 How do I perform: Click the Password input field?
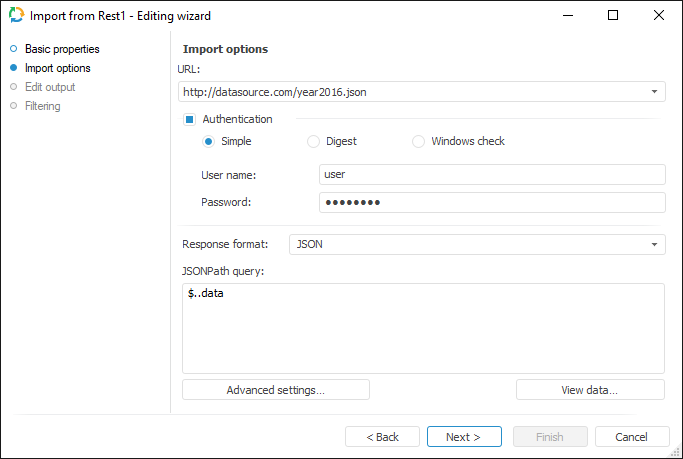click(x=491, y=203)
